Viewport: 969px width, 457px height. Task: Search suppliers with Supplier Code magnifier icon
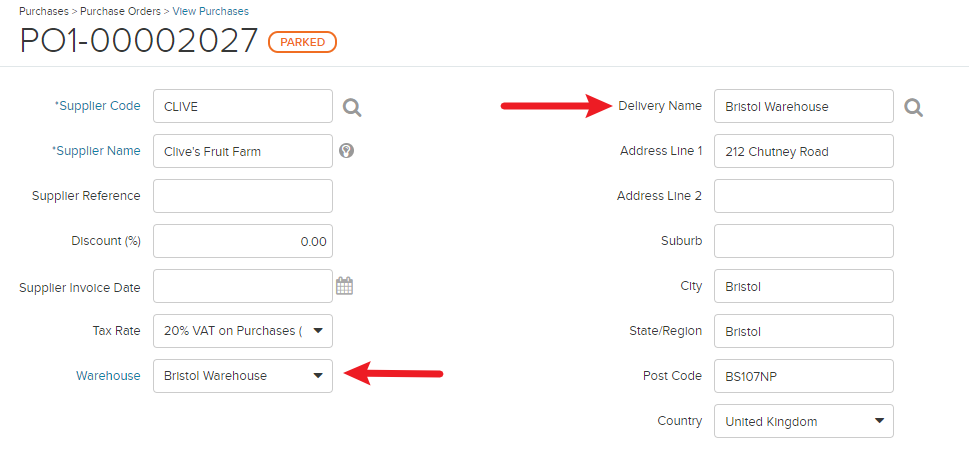tap(352, 107)
